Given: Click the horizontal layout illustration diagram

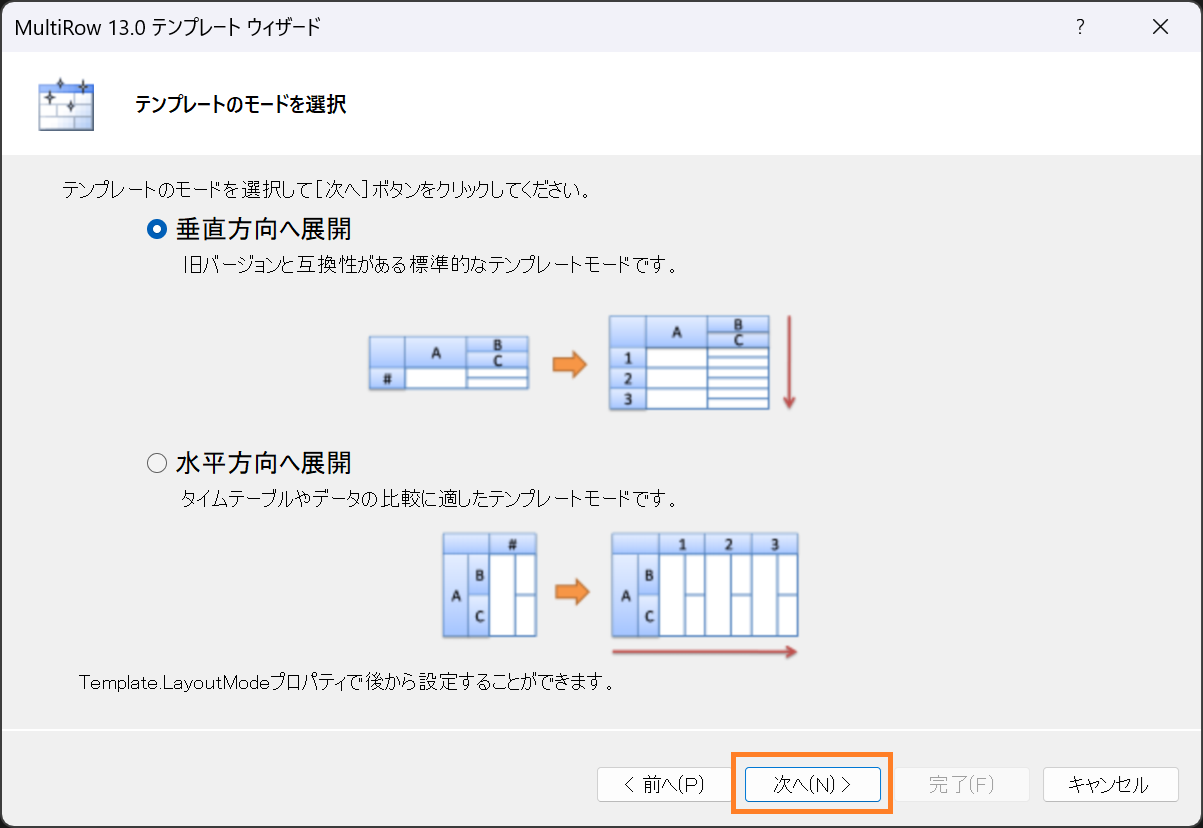Looking at the screenshot, I should 620,595.
